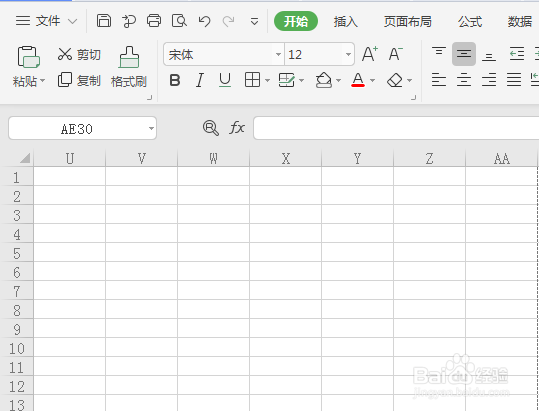Click inside the formula bar
The height and width of the screenshot is (411, 539).
(x=396, y=128)
